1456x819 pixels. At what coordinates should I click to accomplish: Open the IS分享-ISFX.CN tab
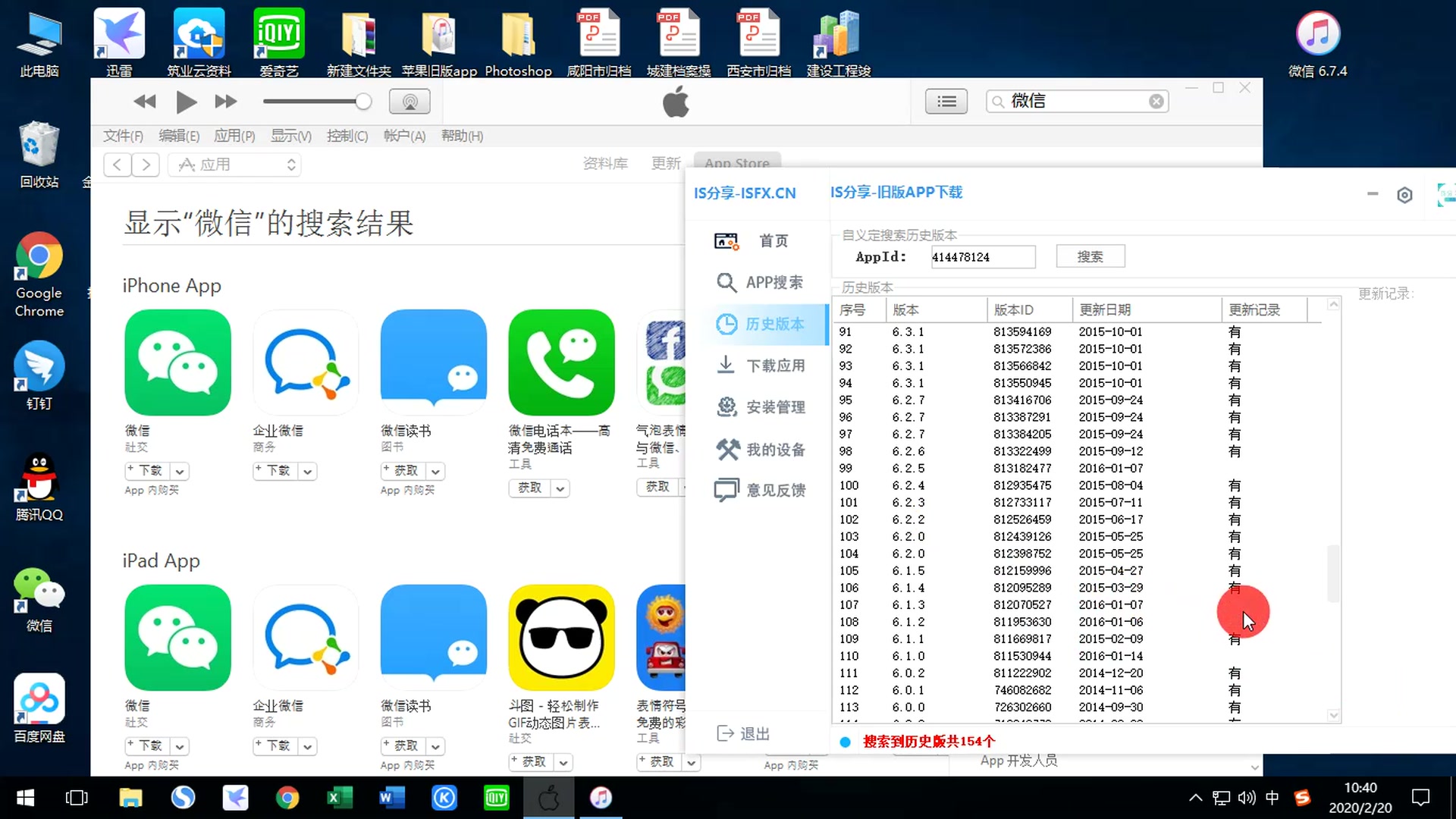tap(745, 192)
